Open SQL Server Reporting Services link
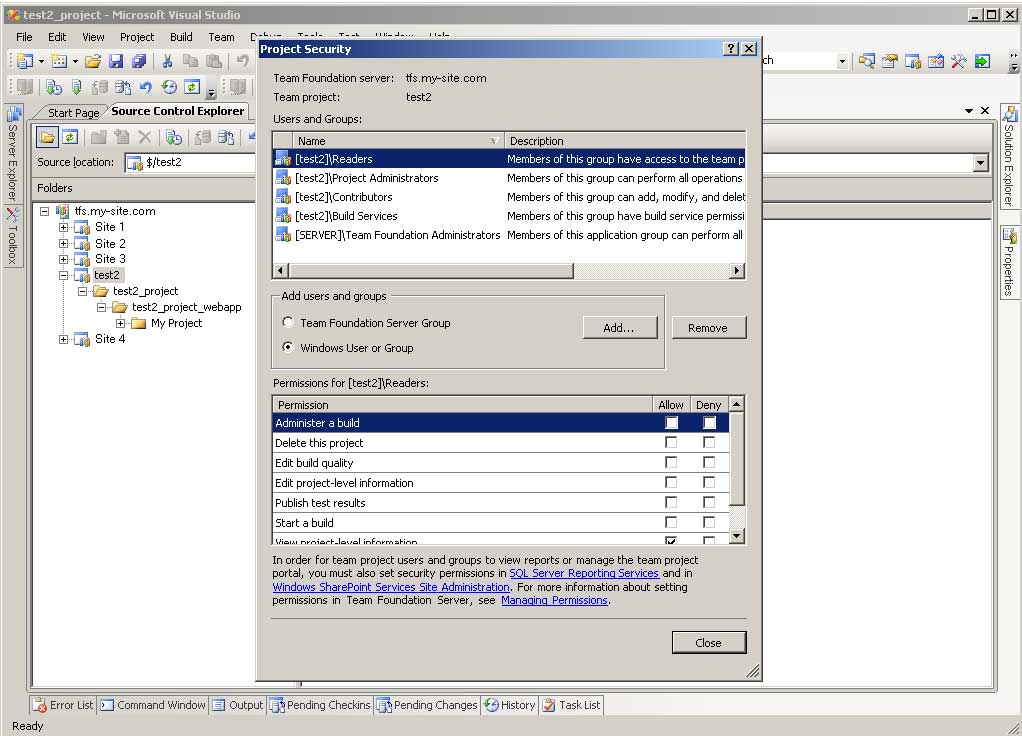This screenshot has width=1022, height=736. (584, 573)
